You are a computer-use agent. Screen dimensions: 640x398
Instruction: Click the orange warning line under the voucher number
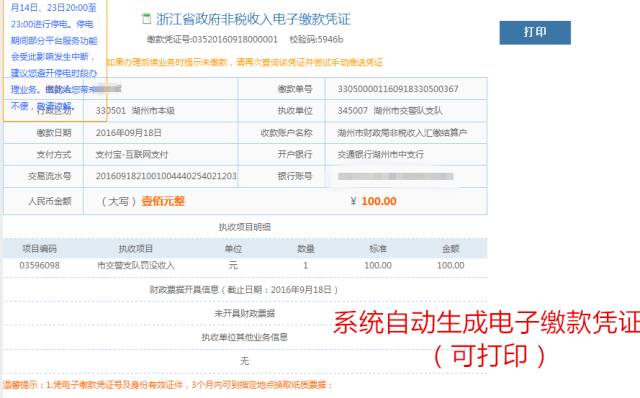pos(244,62)
